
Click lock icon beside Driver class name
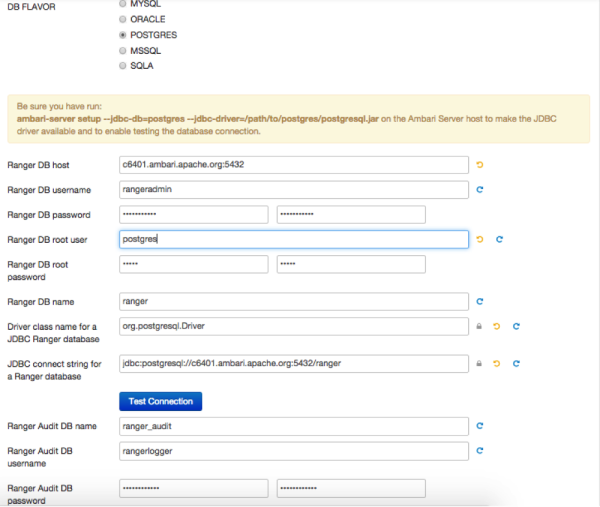[x=479, y=326]
